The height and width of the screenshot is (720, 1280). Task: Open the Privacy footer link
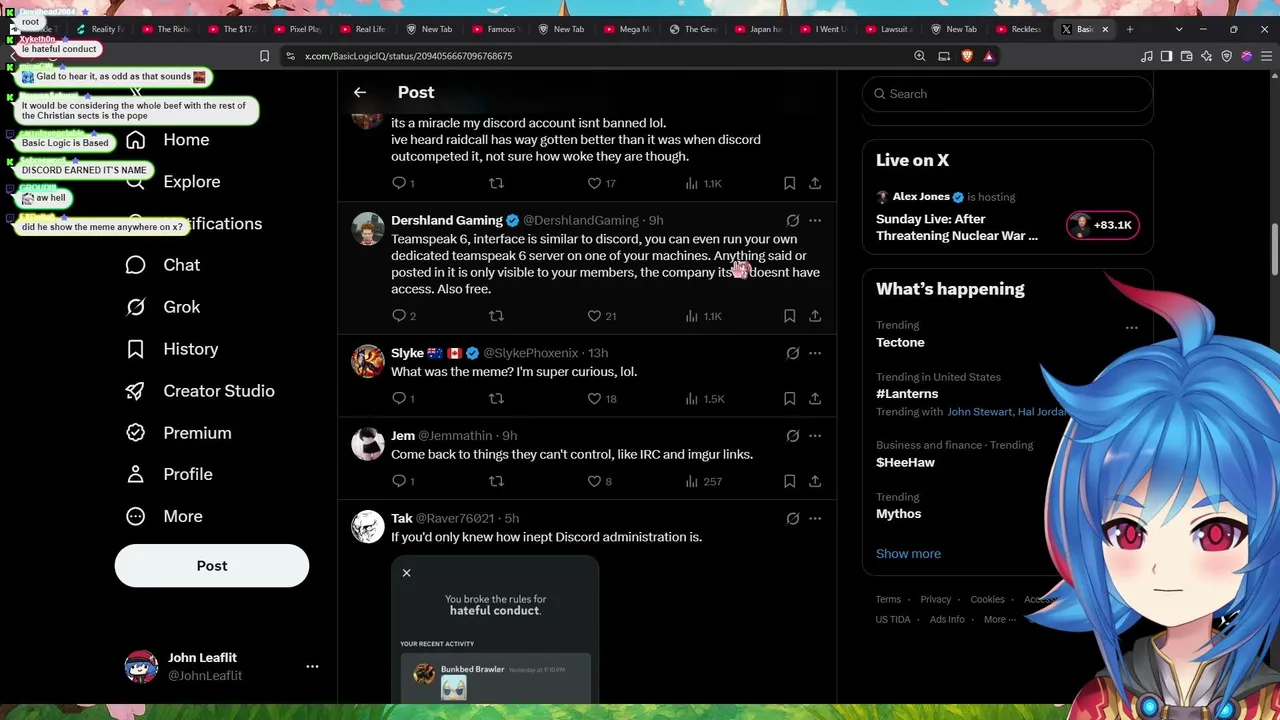935,600
